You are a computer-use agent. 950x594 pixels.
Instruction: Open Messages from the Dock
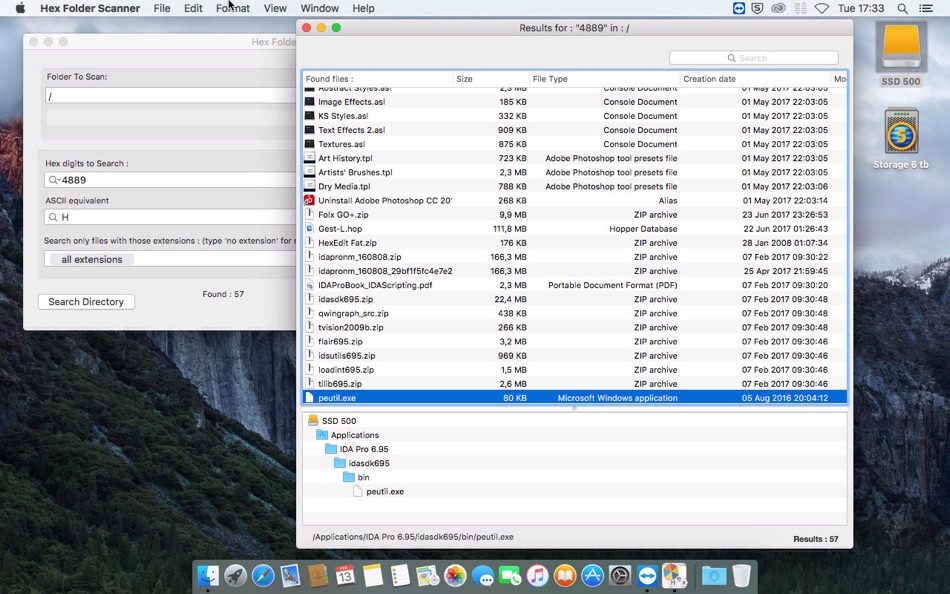pos(482,575)
